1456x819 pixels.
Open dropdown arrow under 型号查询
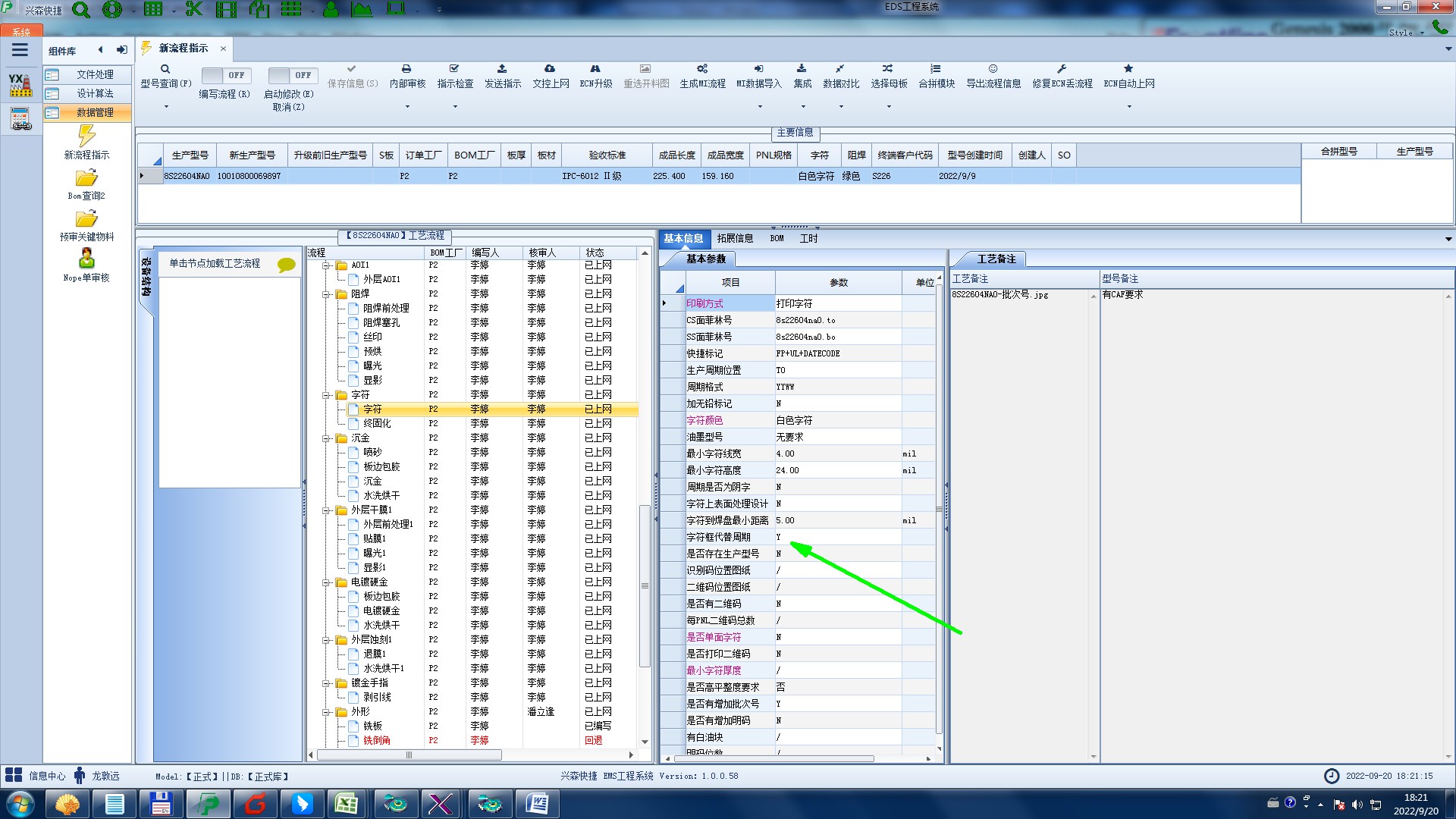[x=166, y=106]
